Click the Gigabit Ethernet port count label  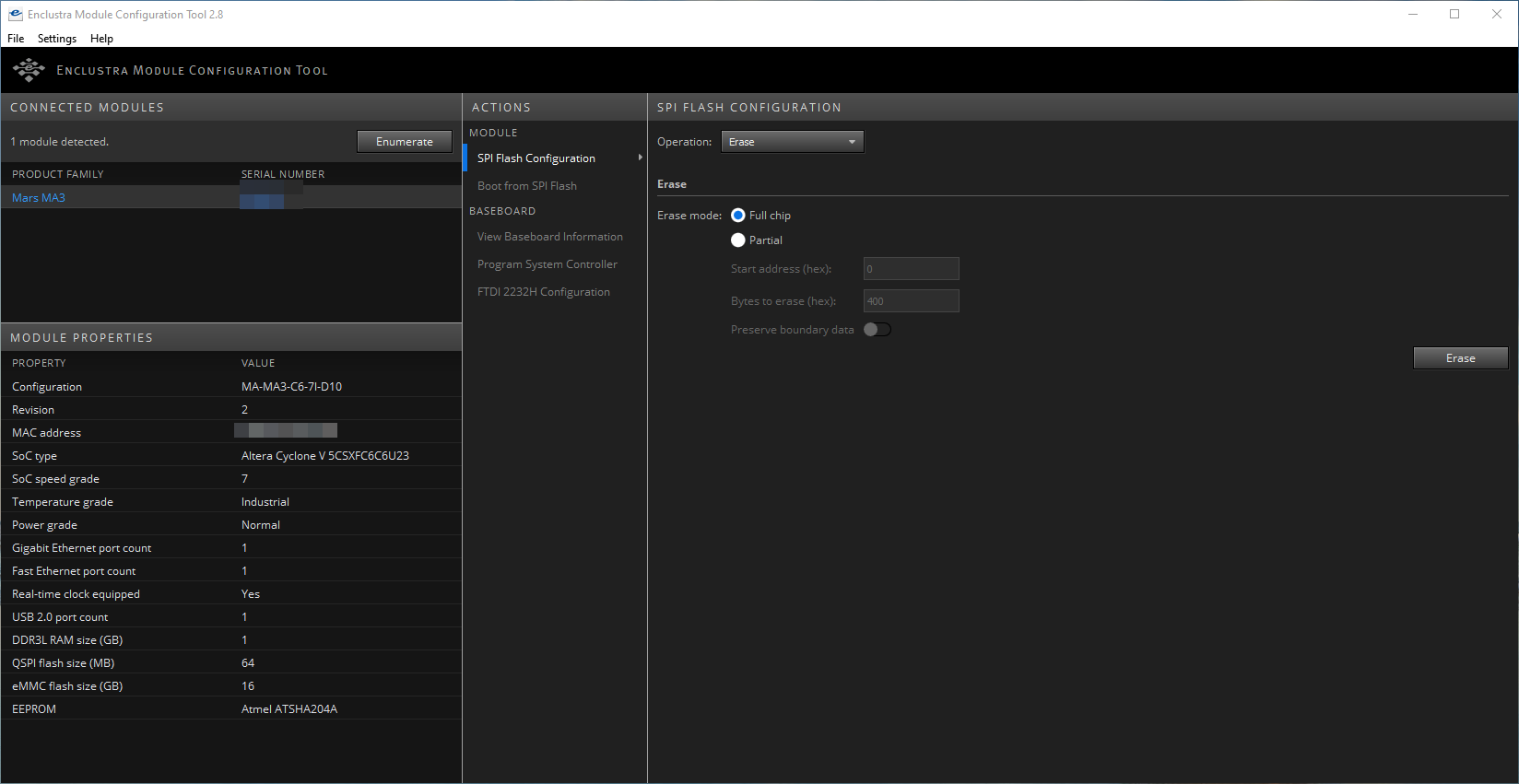pyautogui.click(x=81, y=548)
